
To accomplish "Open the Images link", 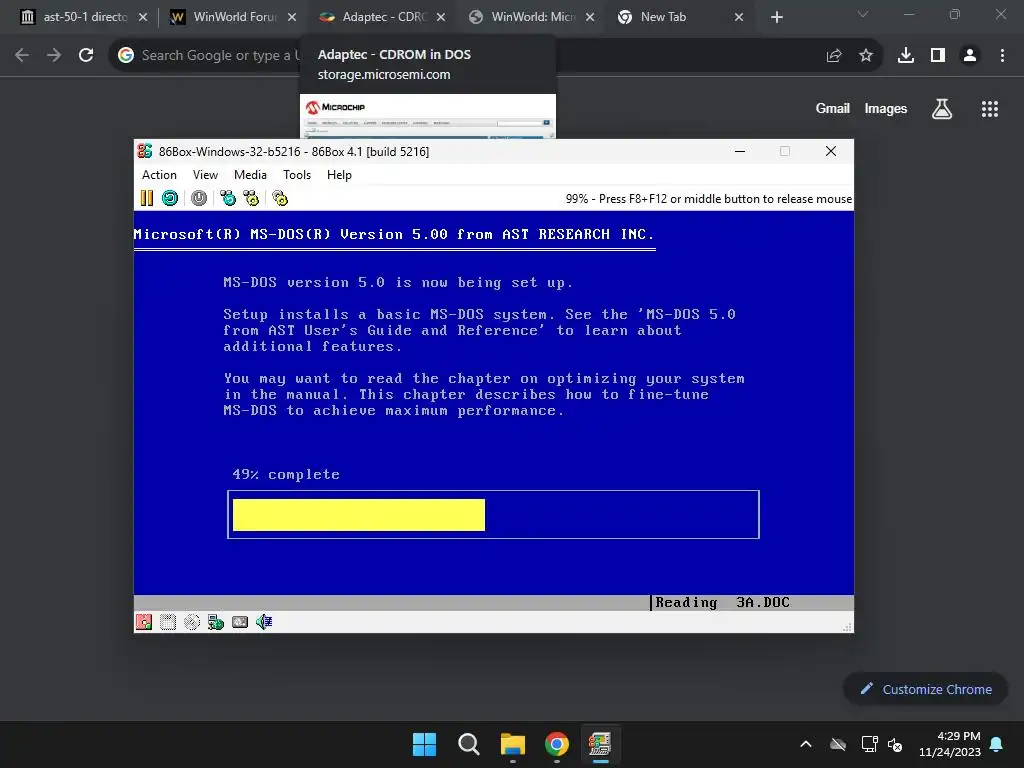I will tap(886, 108).
